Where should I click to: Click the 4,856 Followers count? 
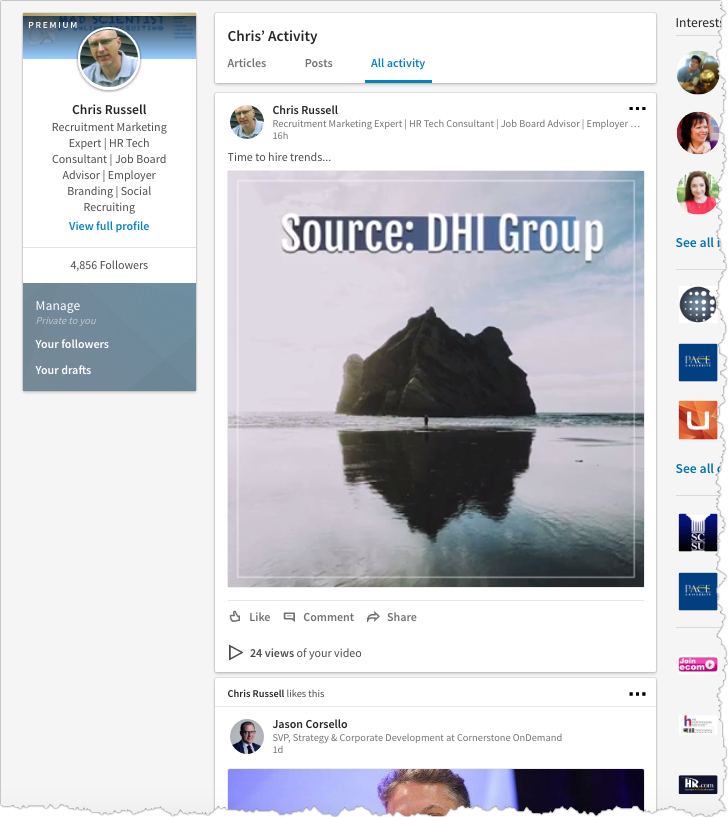[x=109, y=265]
